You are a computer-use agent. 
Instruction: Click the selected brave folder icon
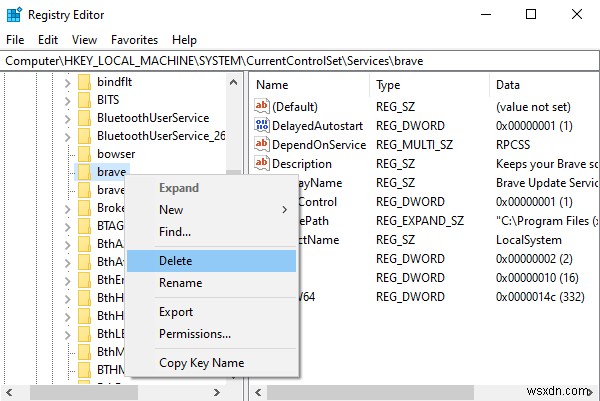click(84, 172)
